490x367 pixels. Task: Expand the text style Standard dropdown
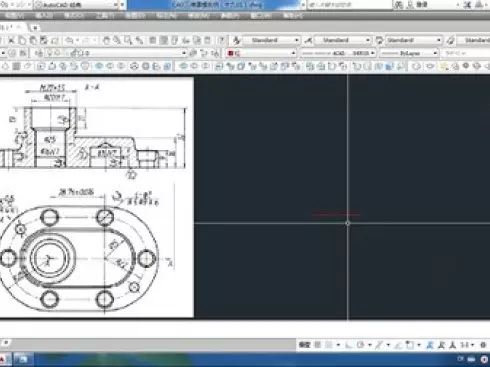pyautogui.click(x=271, y=40)
